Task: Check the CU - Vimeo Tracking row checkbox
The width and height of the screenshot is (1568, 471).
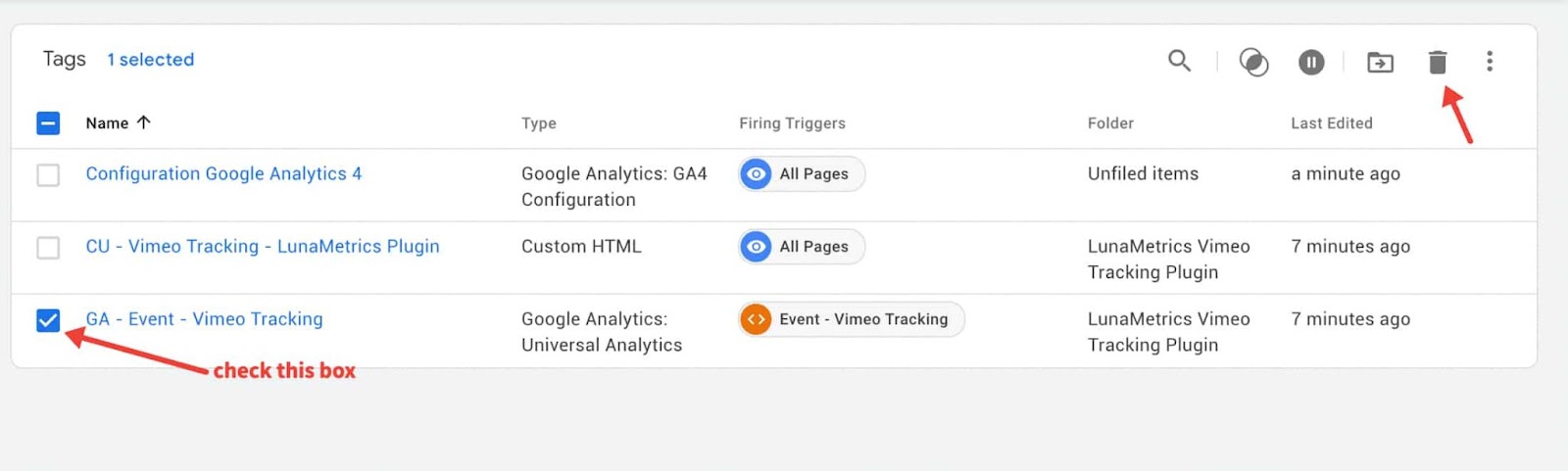Action: [x=48, y=248]
